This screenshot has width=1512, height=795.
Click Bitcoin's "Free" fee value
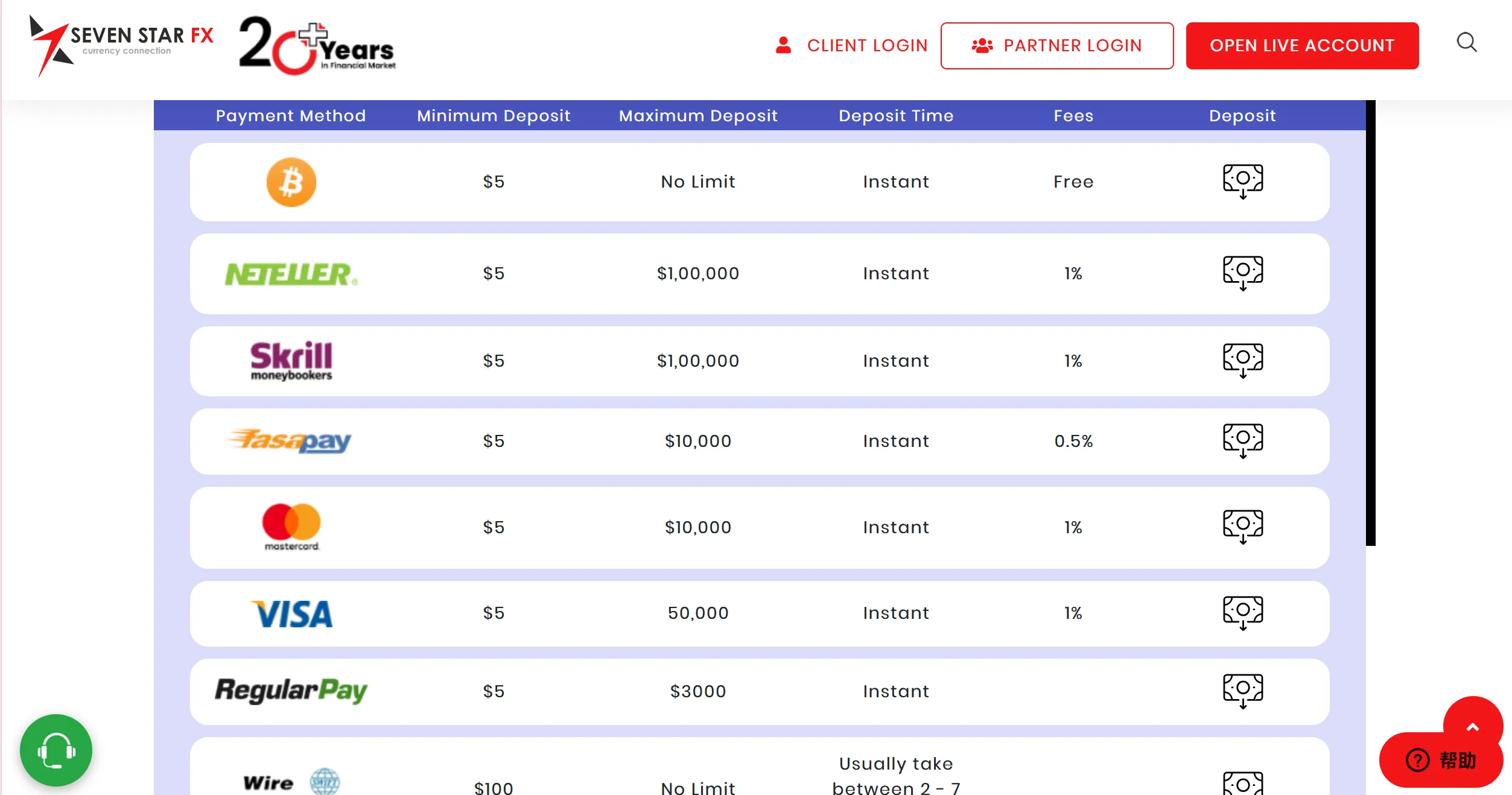click(1073, 182)
